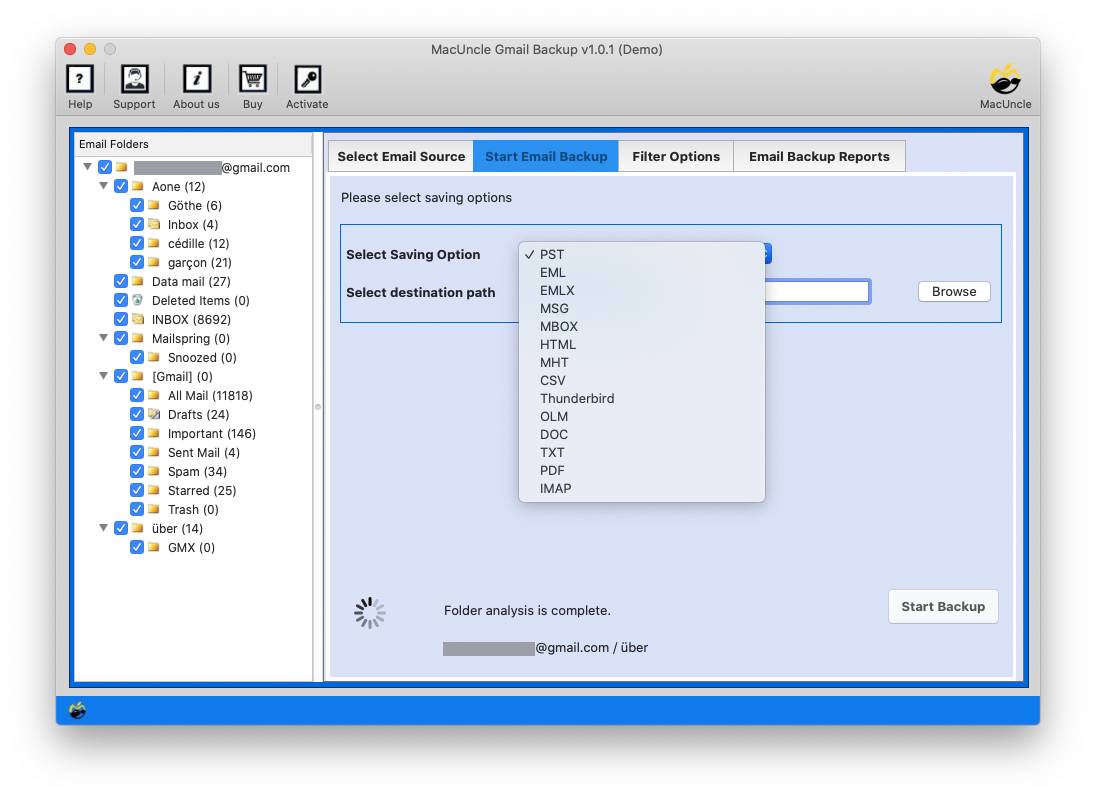Collapse the Aone folder tree
Viewport: 1096px width, 799px height.
[104, 186]
